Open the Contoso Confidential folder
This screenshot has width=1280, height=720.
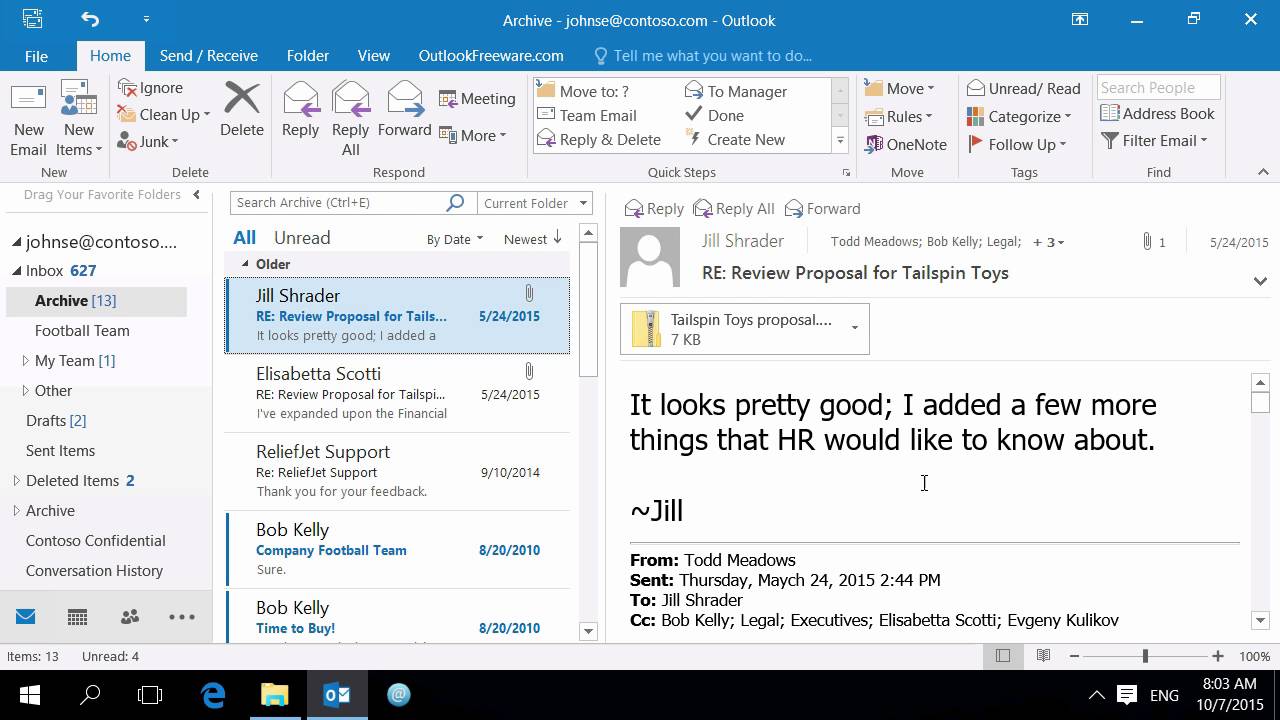point(95,540)
